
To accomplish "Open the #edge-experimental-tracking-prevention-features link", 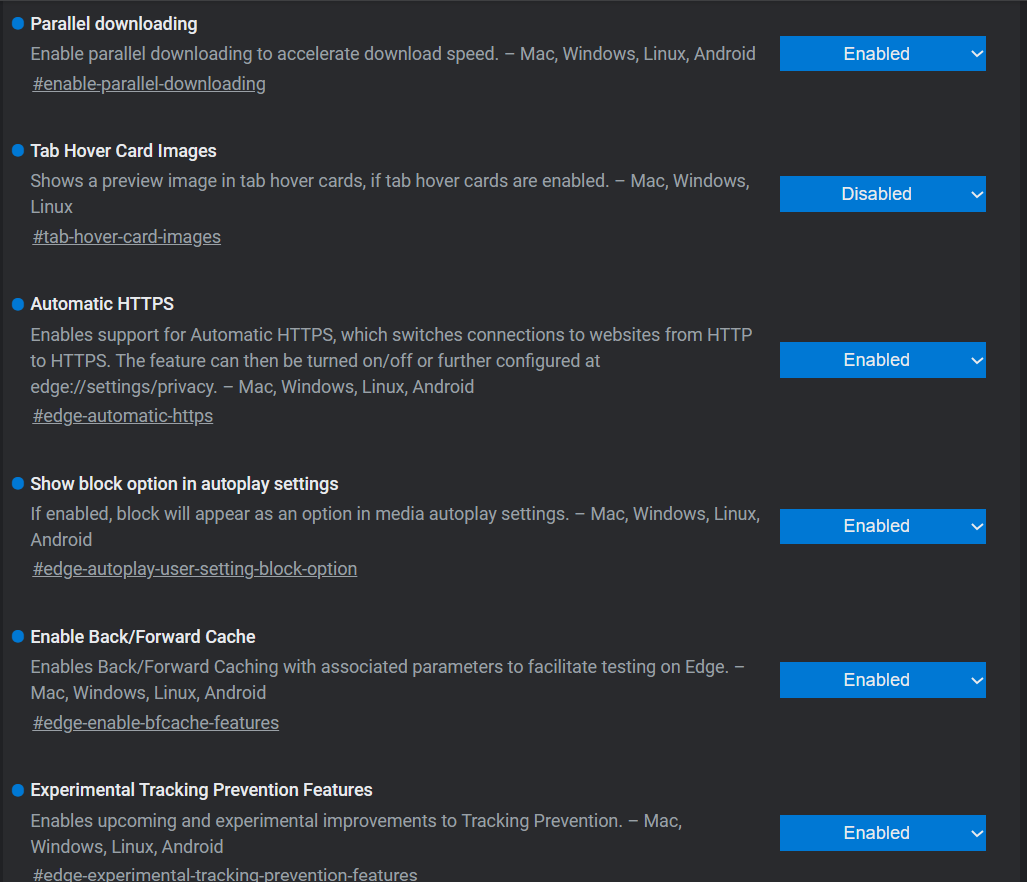I will click(225, 874).
